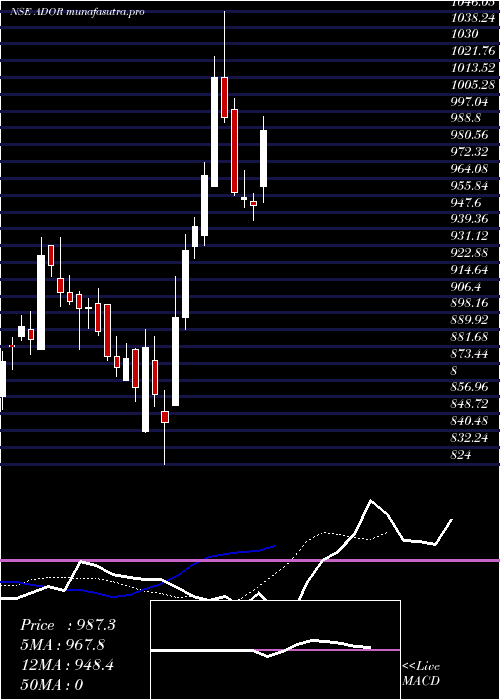500x700 pixels.
Task: Click the pink horizontal indicator baseline
Action: pos(250,560)
